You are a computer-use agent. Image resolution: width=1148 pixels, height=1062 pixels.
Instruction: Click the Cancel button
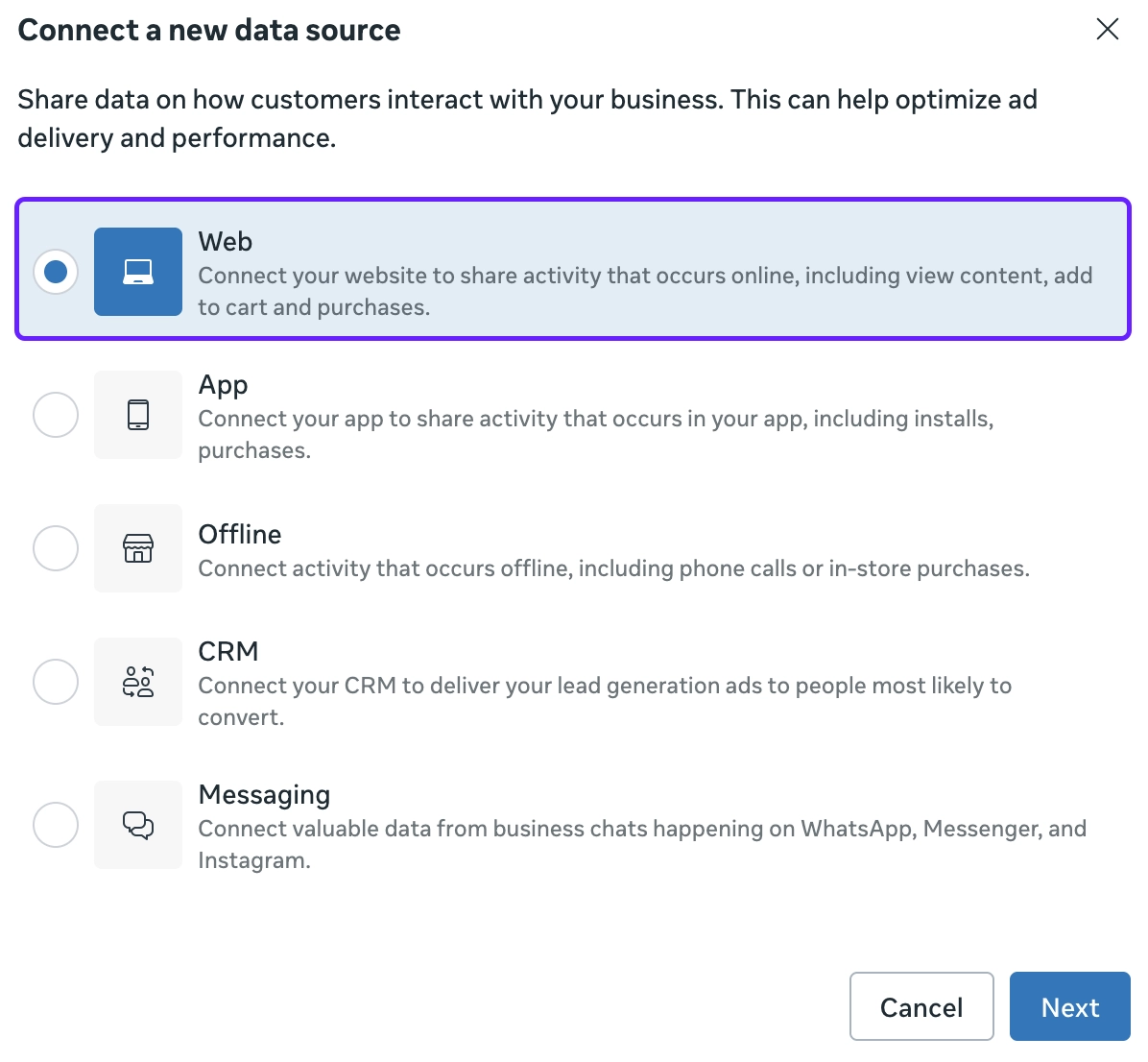point(921,1006)
